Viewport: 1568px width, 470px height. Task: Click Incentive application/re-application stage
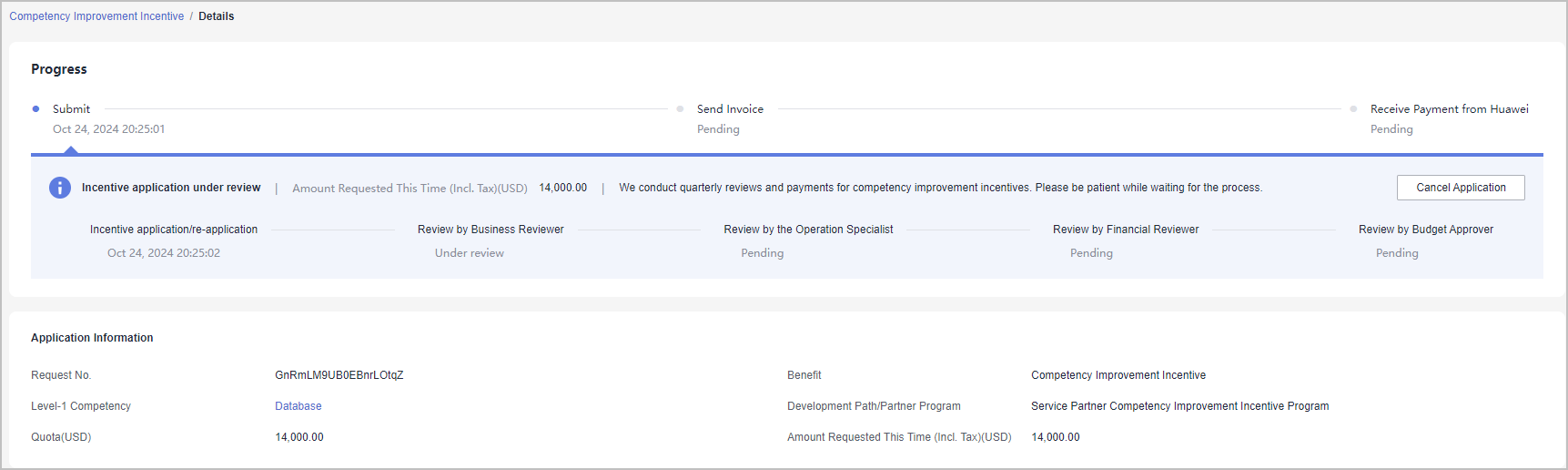tap(174, 230)
